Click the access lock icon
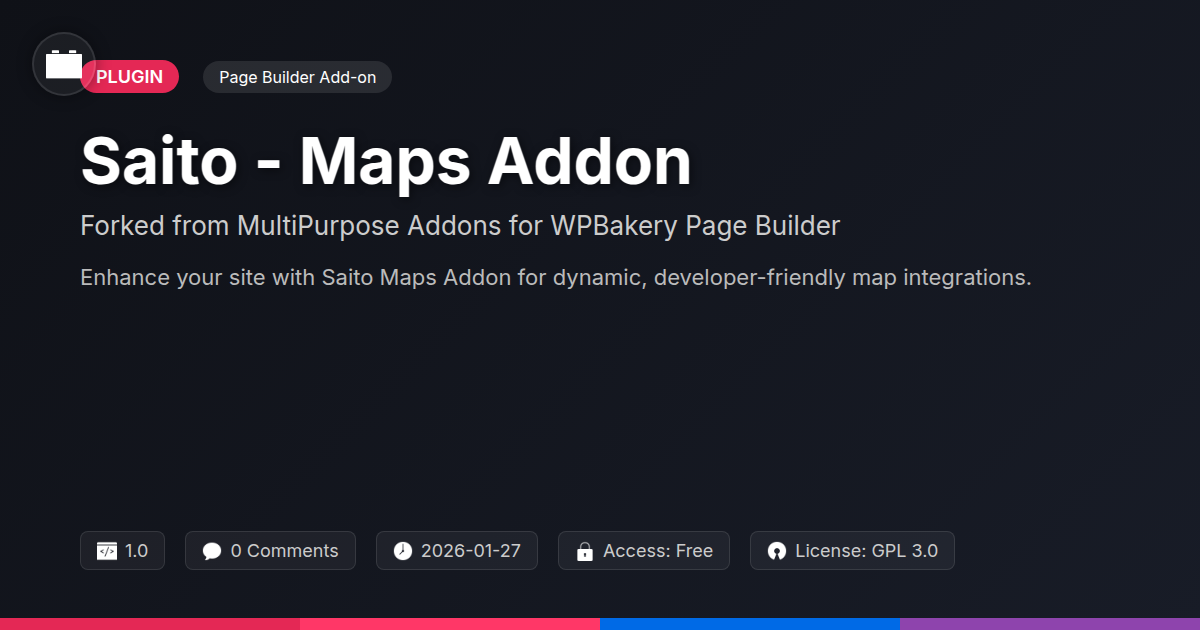The width and height of the screenshot is (1200, 630). [x=585, y=551]
